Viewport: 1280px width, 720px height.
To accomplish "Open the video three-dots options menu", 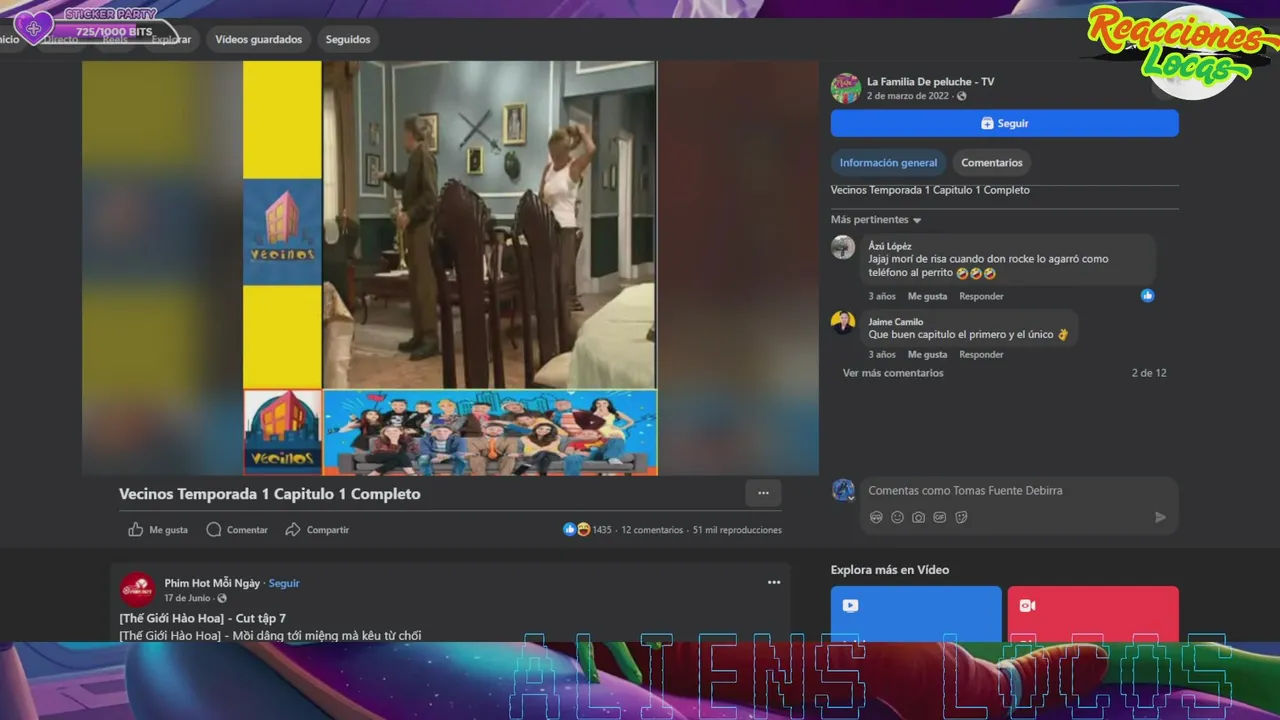I will click(763, 493).
